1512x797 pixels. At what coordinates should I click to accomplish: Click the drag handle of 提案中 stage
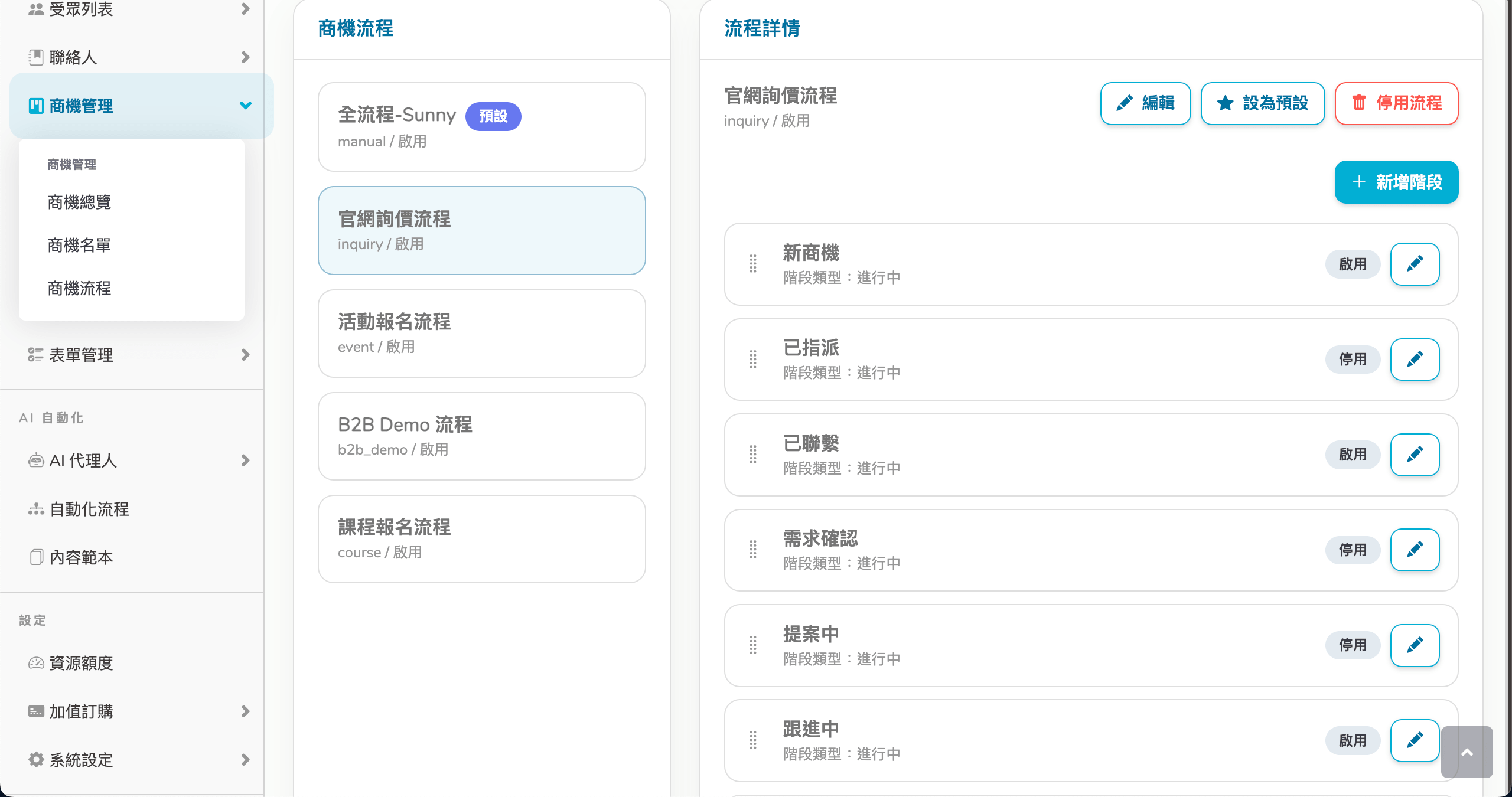[753, 645]
